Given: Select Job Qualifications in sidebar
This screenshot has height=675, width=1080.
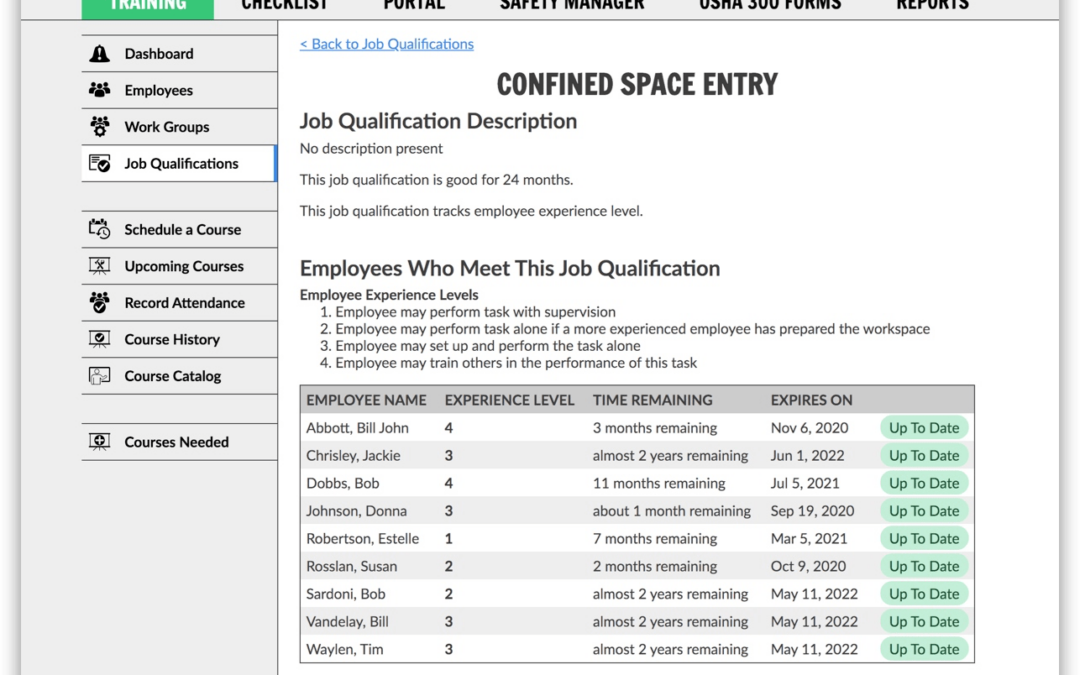Looking at the screenshot, I should click(x=179, y=163).
